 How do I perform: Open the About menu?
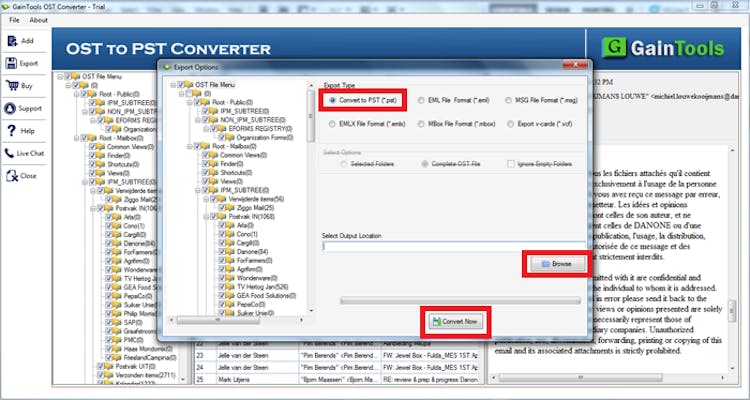[x=38, y=20]
